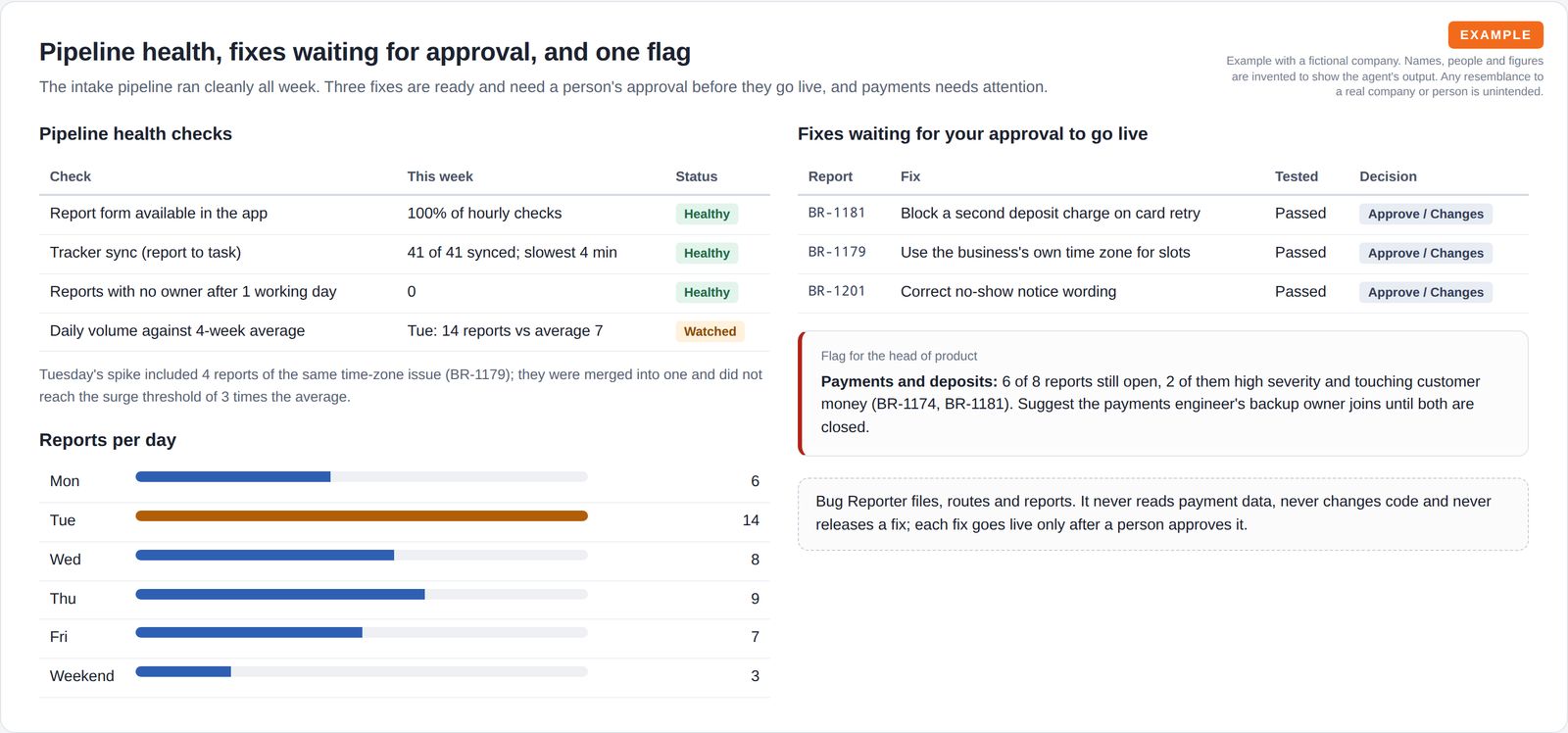Click the Thursday count value 9
The width and height of the screenshot is (1568, 733).
tap(755, 599)
